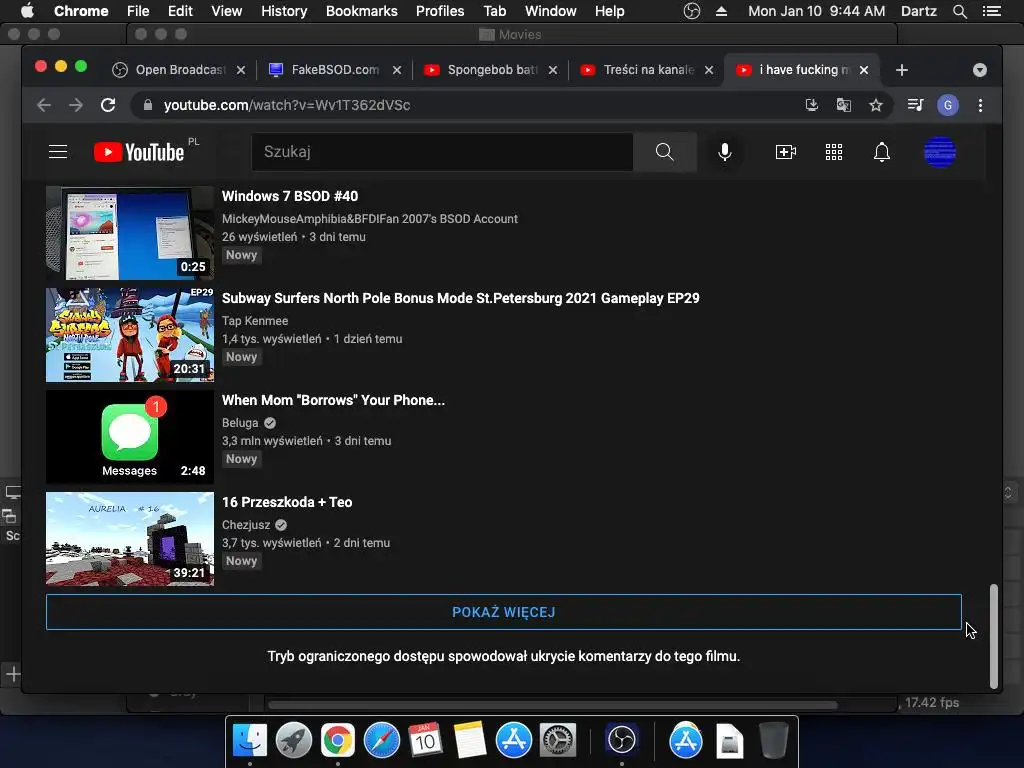The image size is (1024, 768).
Task: Open the YouTube account avatar menu
Action: (940, 152)
